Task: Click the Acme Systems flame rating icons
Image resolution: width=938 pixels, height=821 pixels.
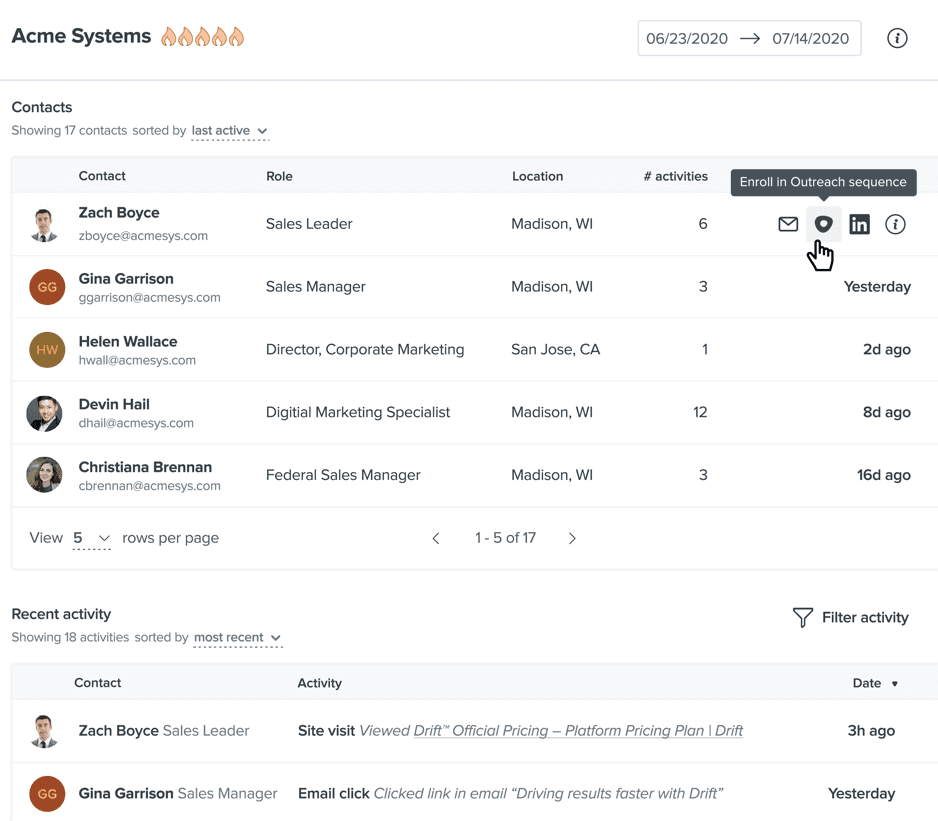Action: point(203,38)
